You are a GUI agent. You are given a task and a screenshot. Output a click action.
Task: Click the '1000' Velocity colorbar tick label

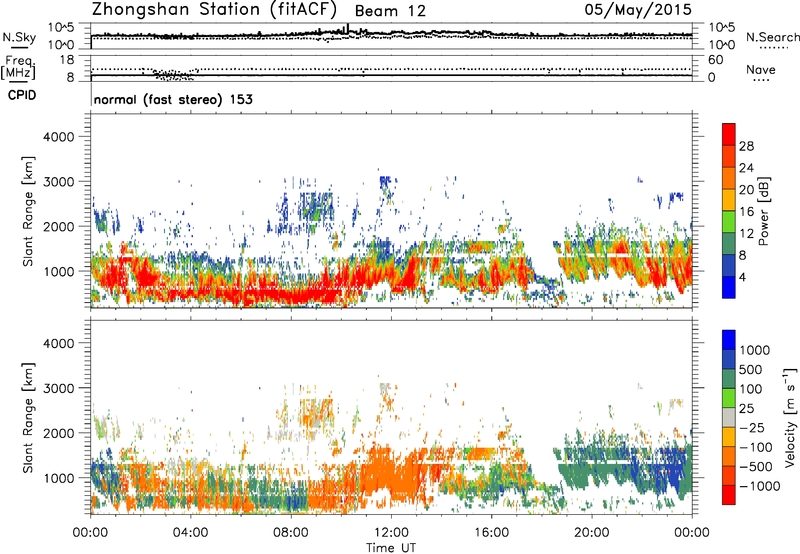(x=755, y=350)
